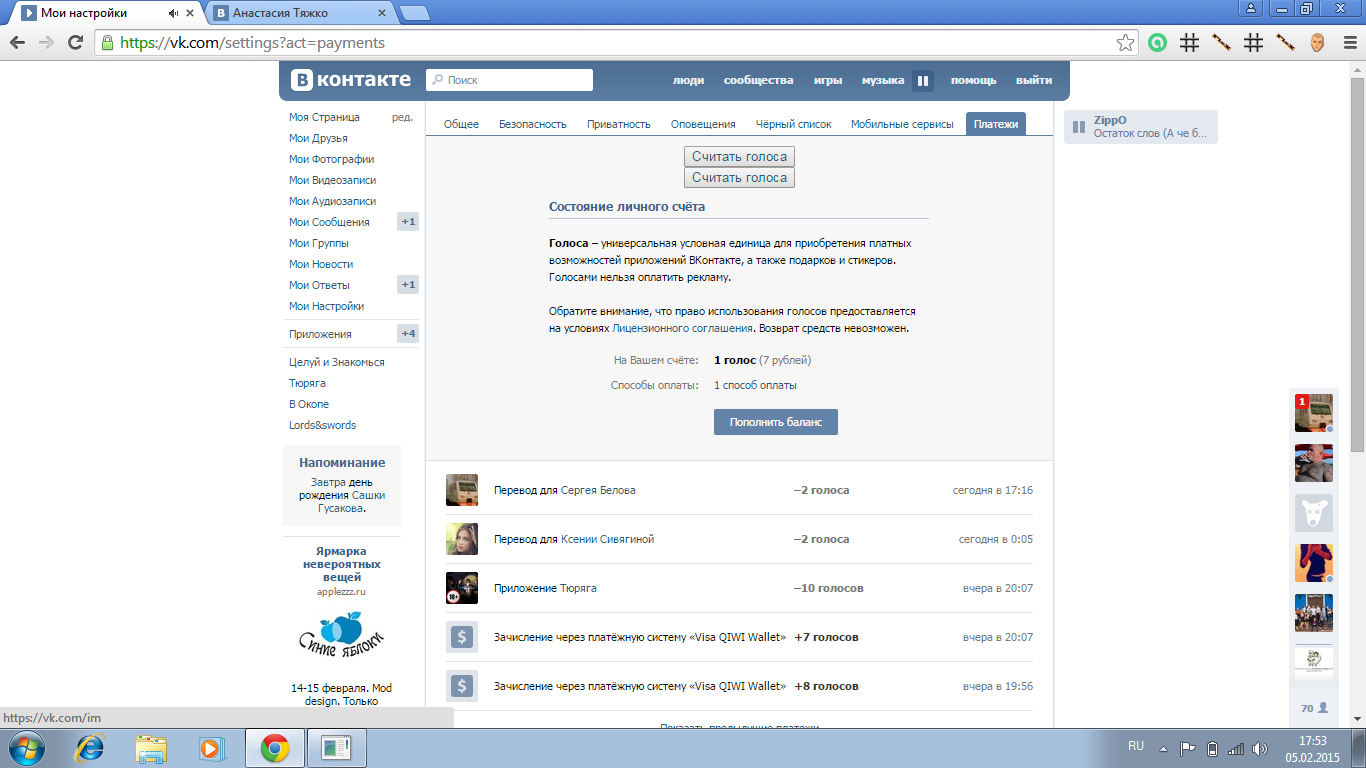Bookmark page with the star icon
The image size is (1366, 768).
[x=1125, y=43]
